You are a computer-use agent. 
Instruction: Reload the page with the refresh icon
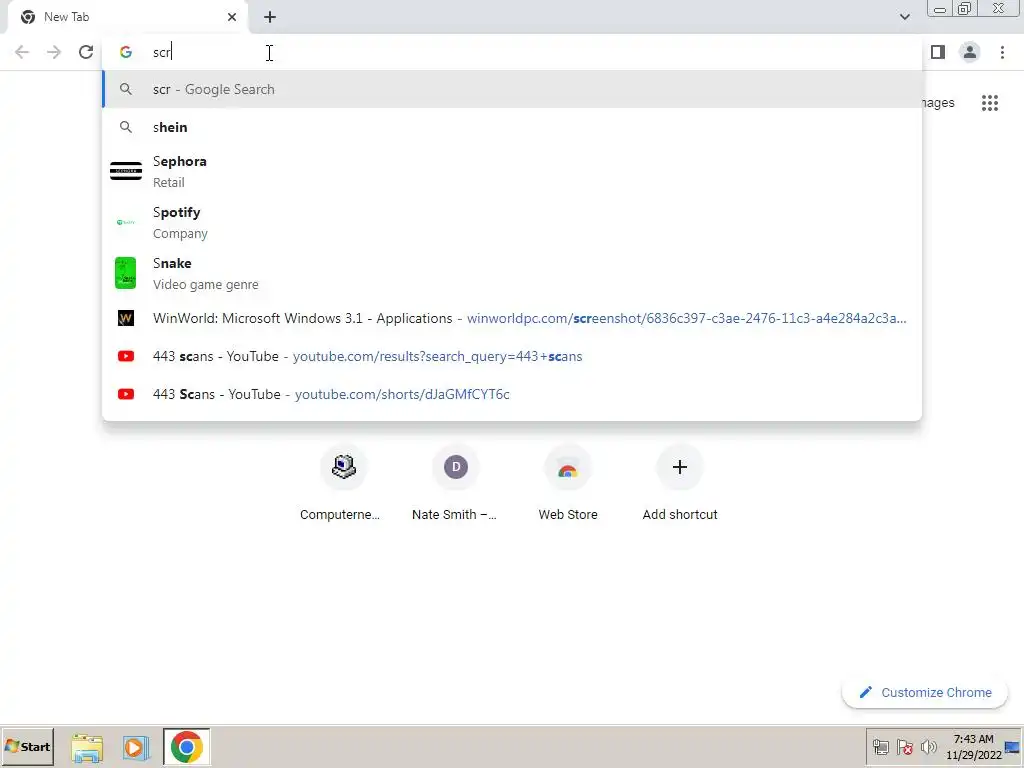pos(86,52)
